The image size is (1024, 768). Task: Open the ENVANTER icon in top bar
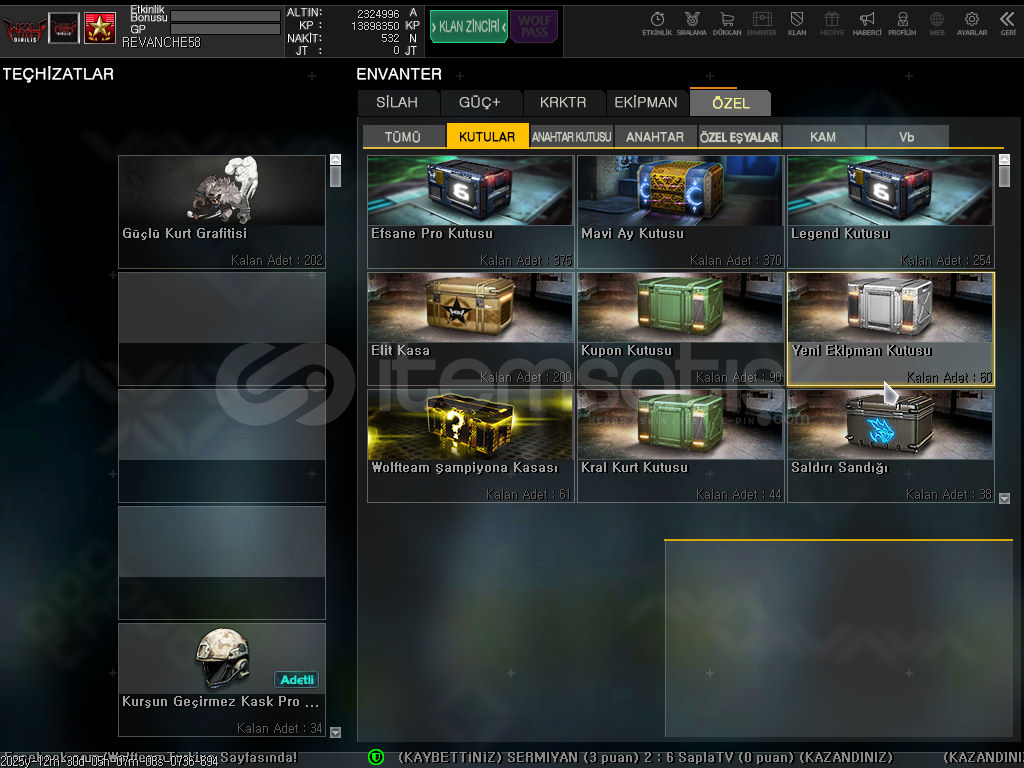(x=761, y=24)
